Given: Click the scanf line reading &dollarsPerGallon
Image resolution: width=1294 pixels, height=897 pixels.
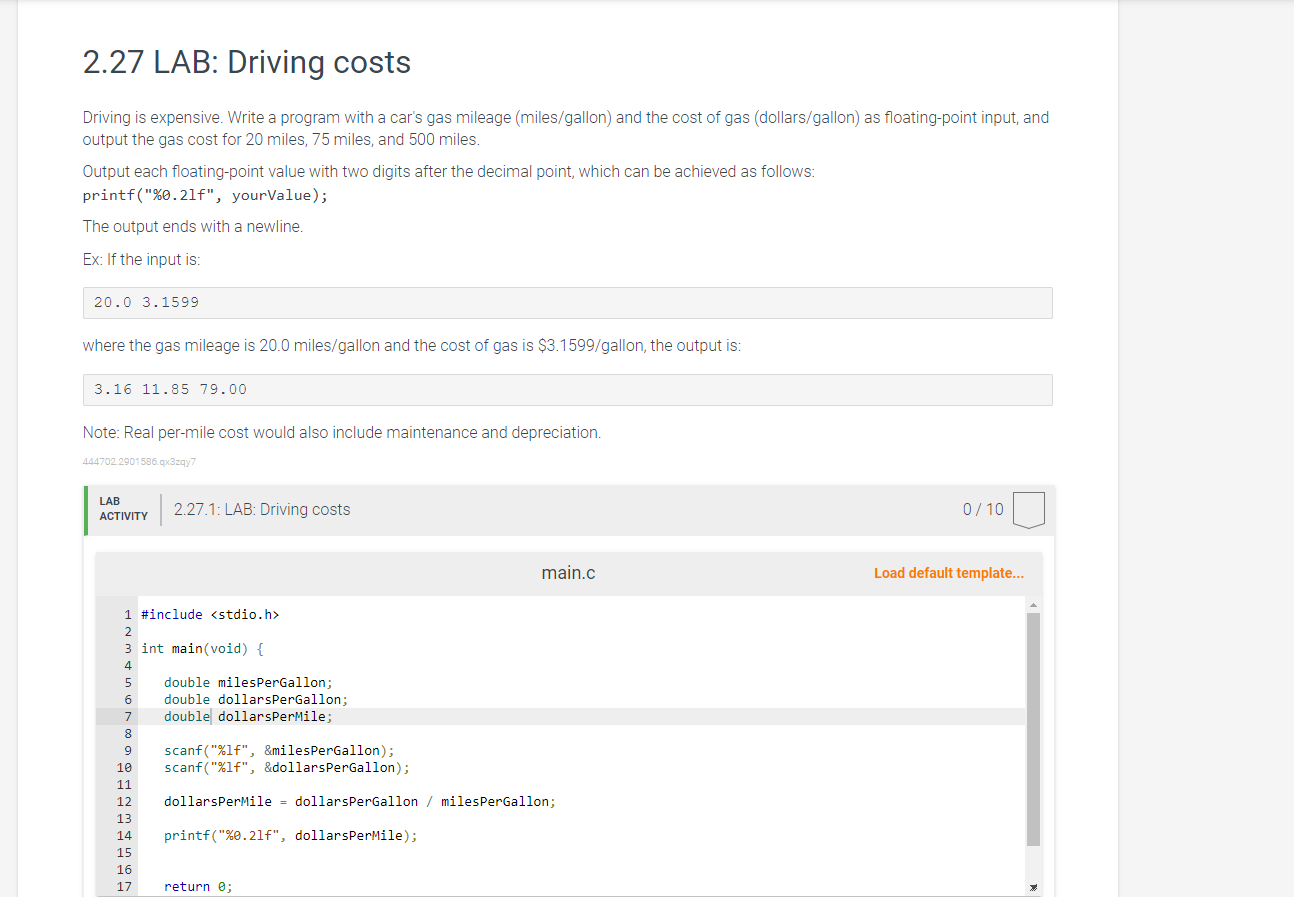Looking at the screenshot, I should 287,767.
